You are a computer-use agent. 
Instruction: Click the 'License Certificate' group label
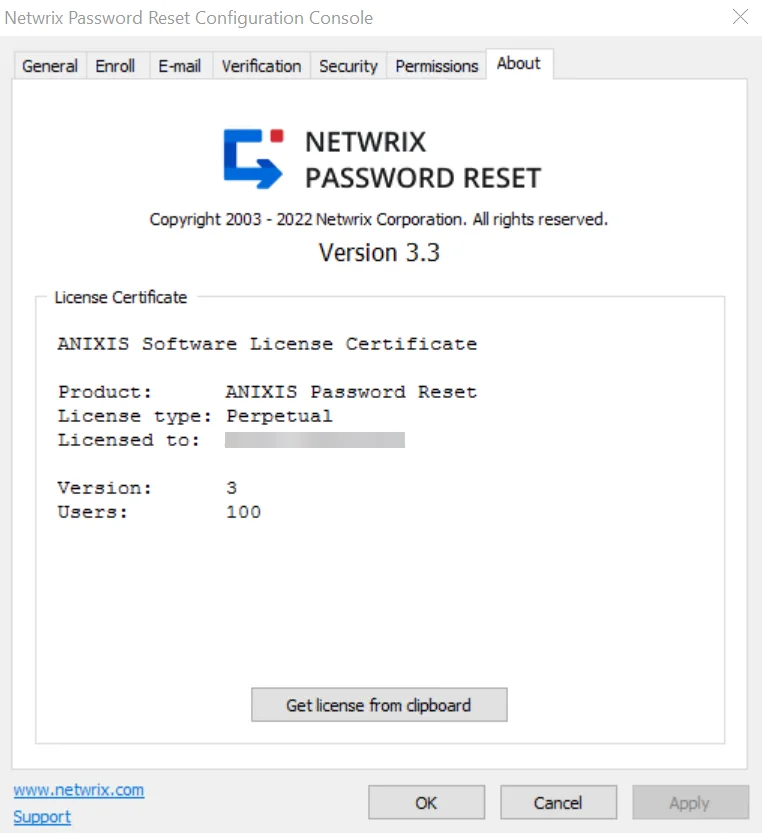121,298
